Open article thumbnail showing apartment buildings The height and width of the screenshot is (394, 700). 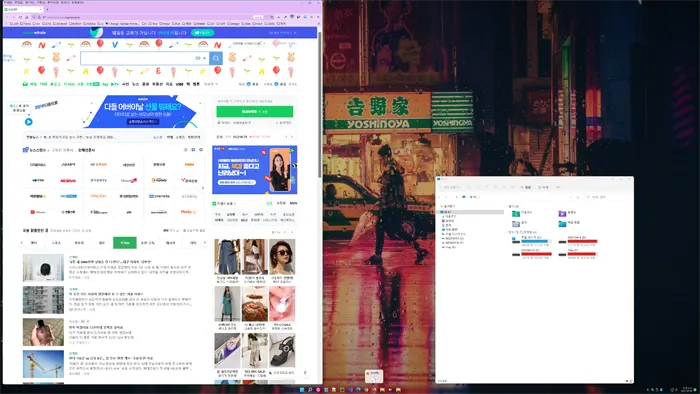[43, 300]
